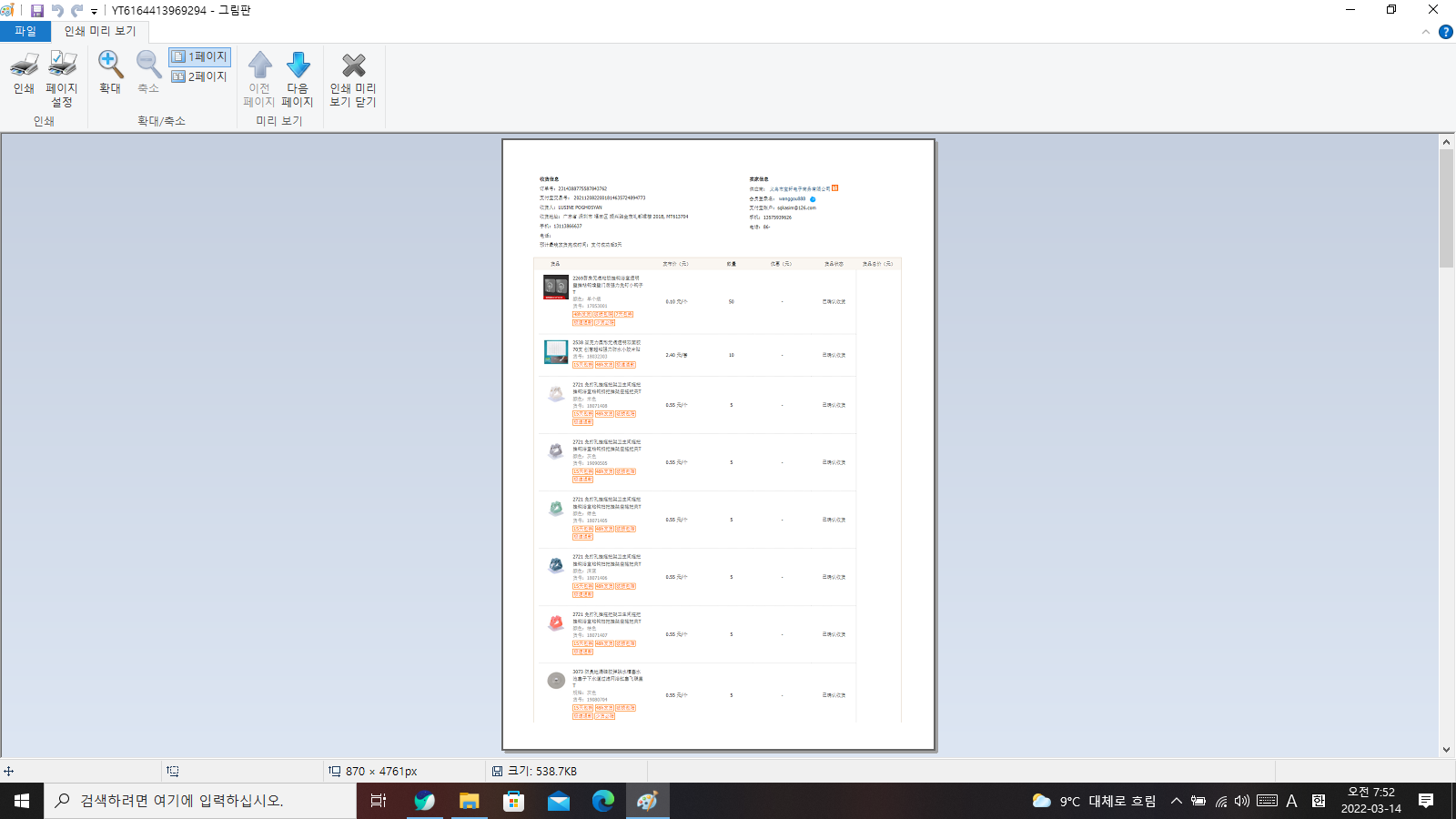Open Mail app from taskbar
The width and height of the screenshot is (1456, 819).
click(x=559, y=801)
